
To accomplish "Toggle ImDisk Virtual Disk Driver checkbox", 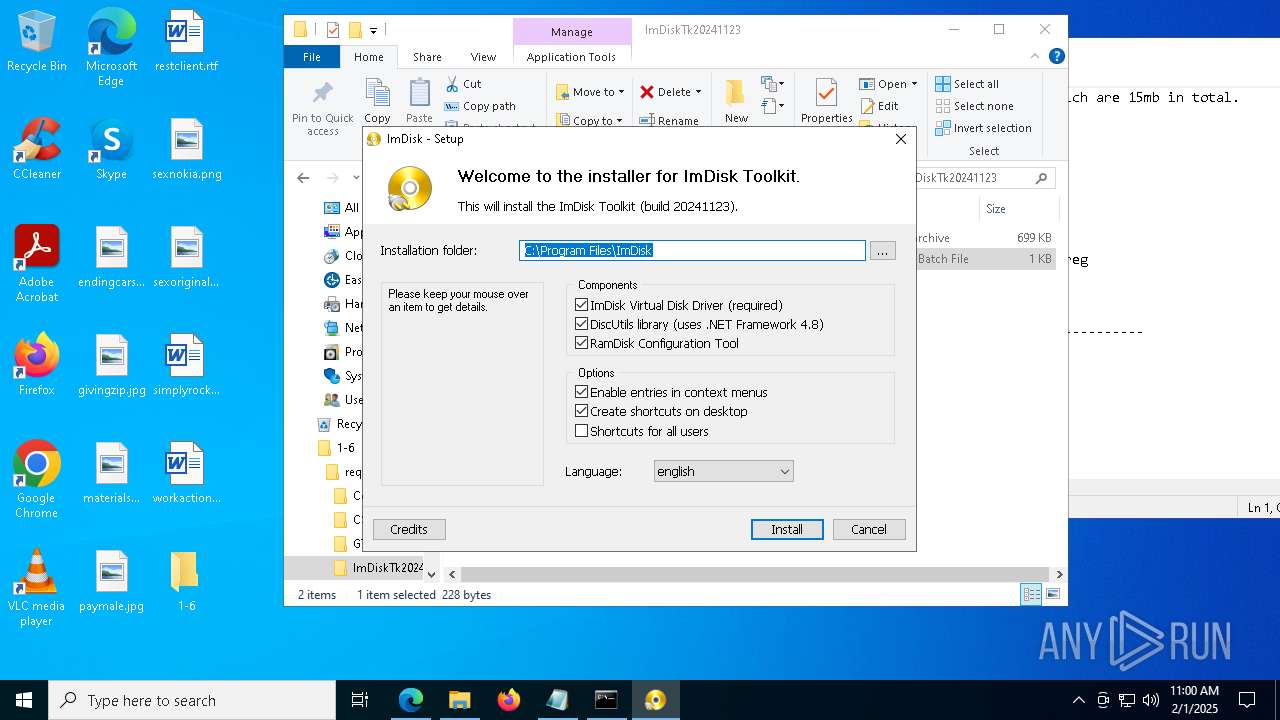I will 581,305.
